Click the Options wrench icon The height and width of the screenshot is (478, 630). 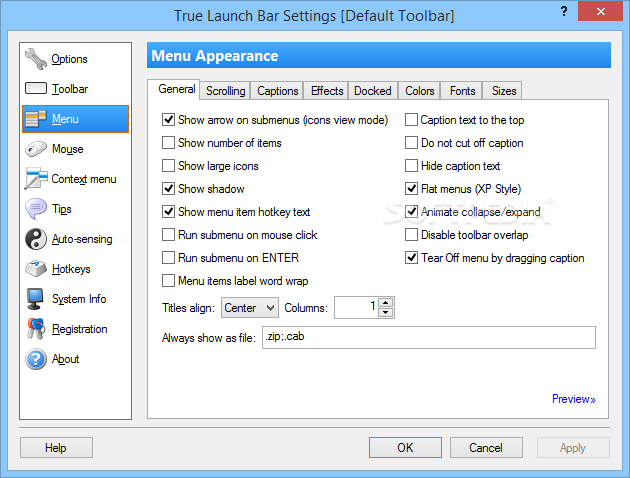(x=36, y=59)
